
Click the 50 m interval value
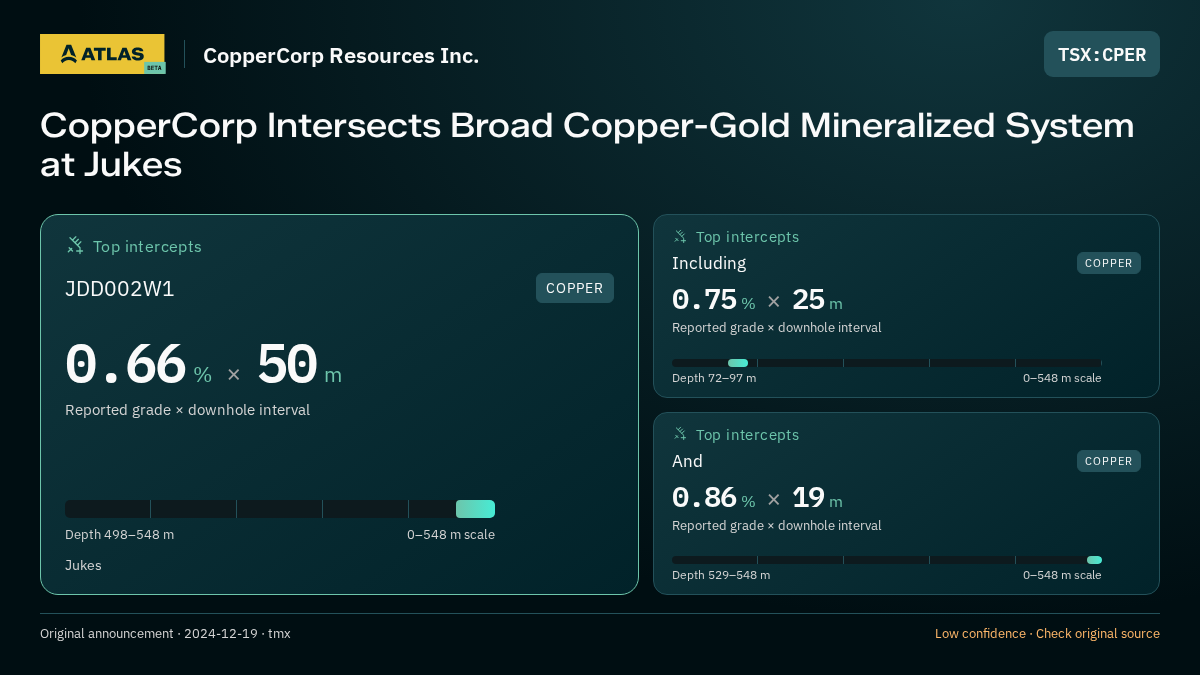tap(299, 365)
